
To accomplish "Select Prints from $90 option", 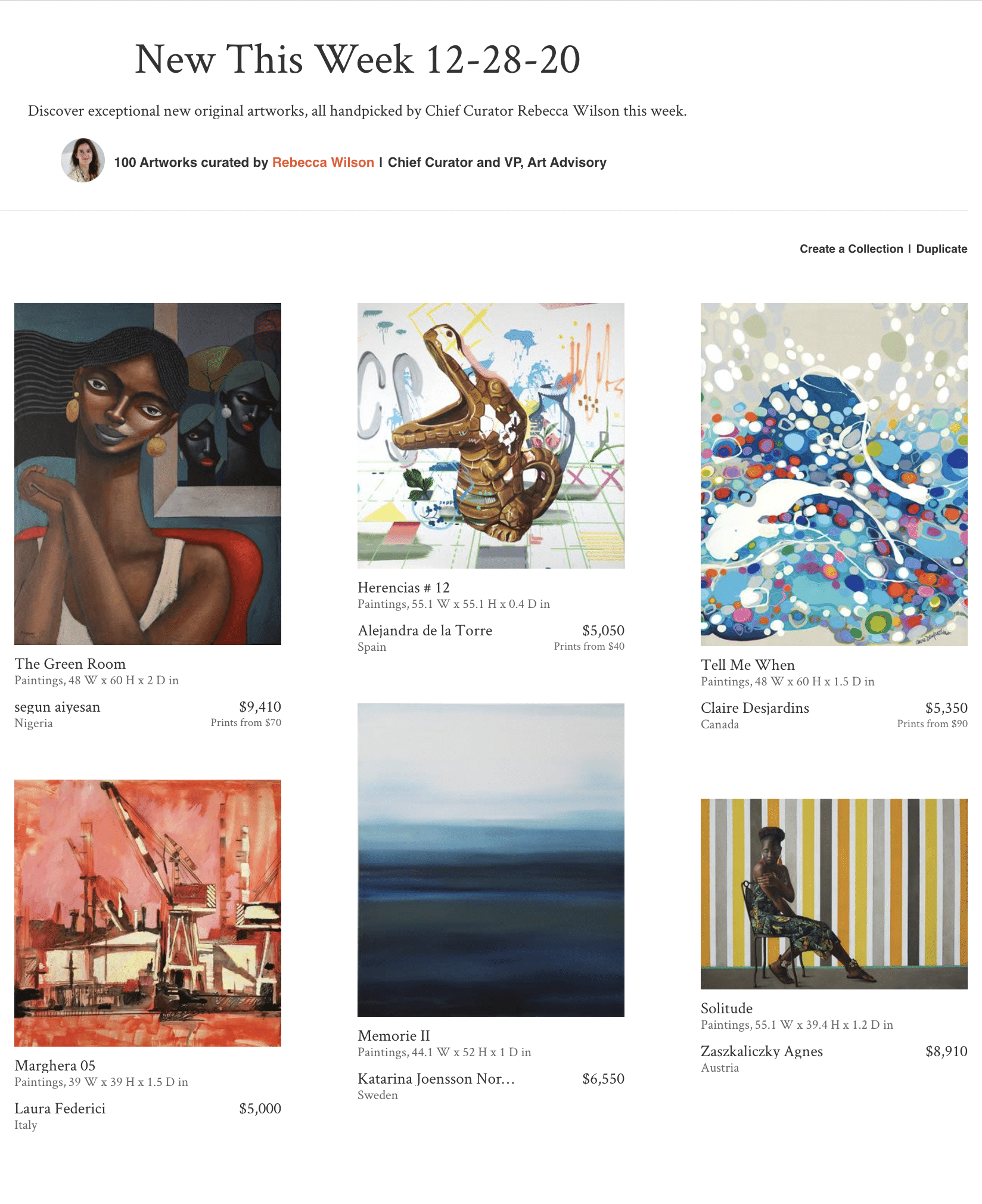I will [x=932, y=724].
